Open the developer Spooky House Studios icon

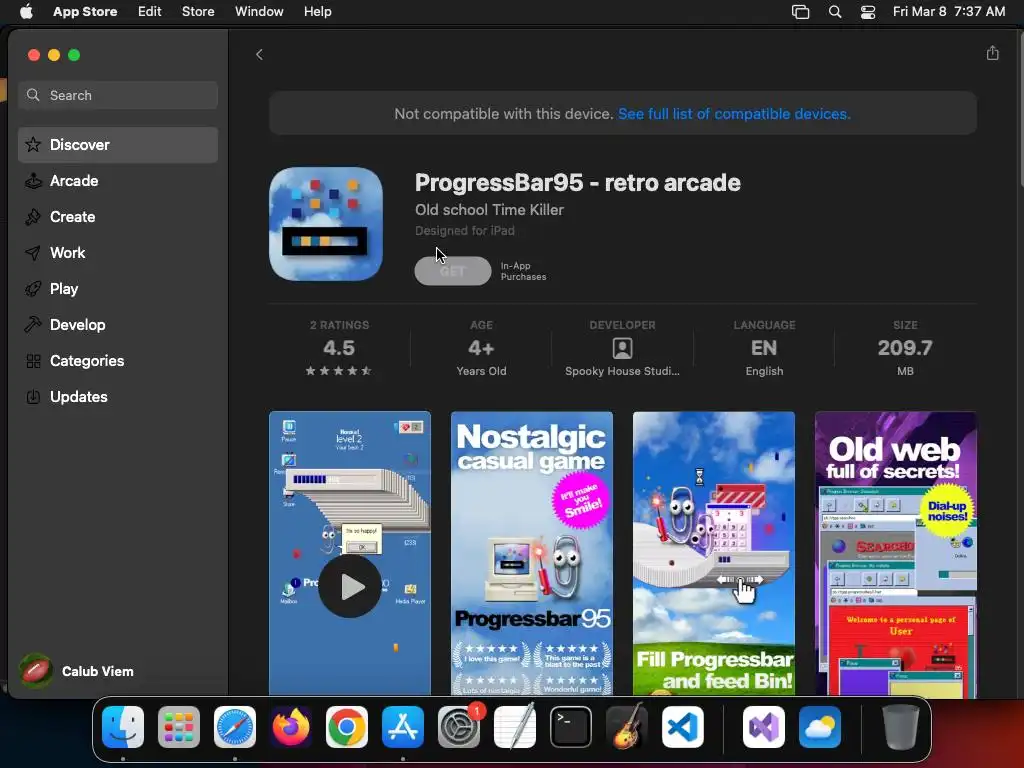pyautogui.click(x=622, y=348)
